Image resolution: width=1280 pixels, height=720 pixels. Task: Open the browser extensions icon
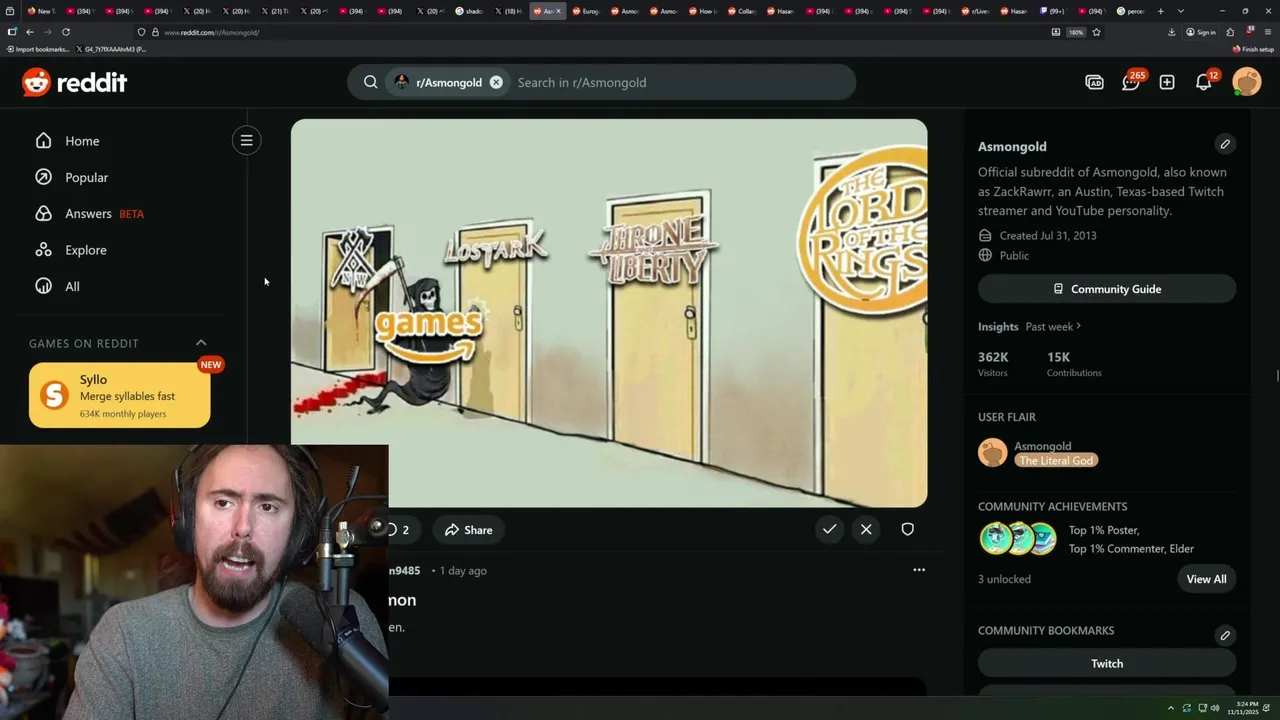click(x=1230, y=32)
